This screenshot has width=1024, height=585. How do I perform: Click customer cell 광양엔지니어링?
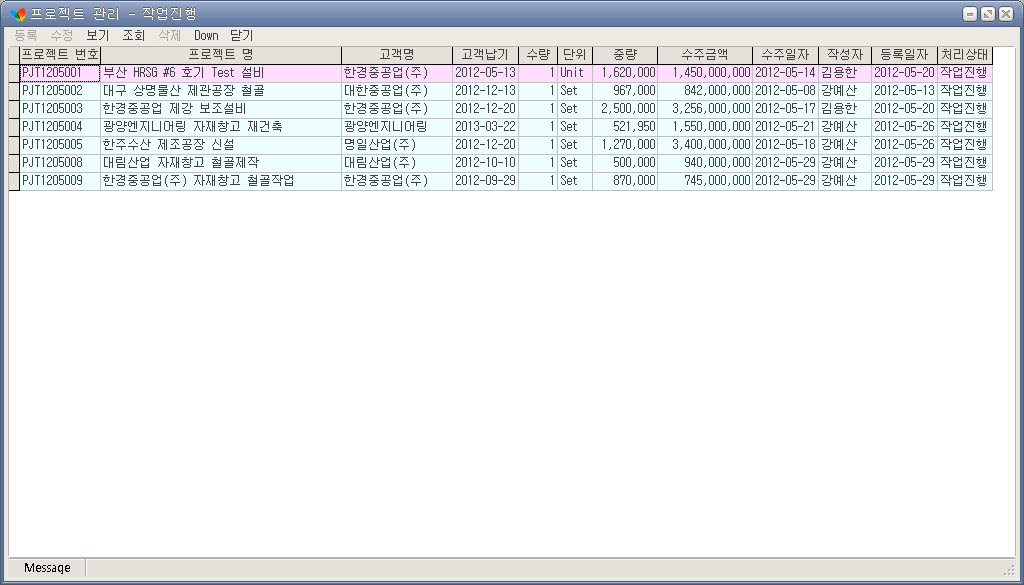396,127
